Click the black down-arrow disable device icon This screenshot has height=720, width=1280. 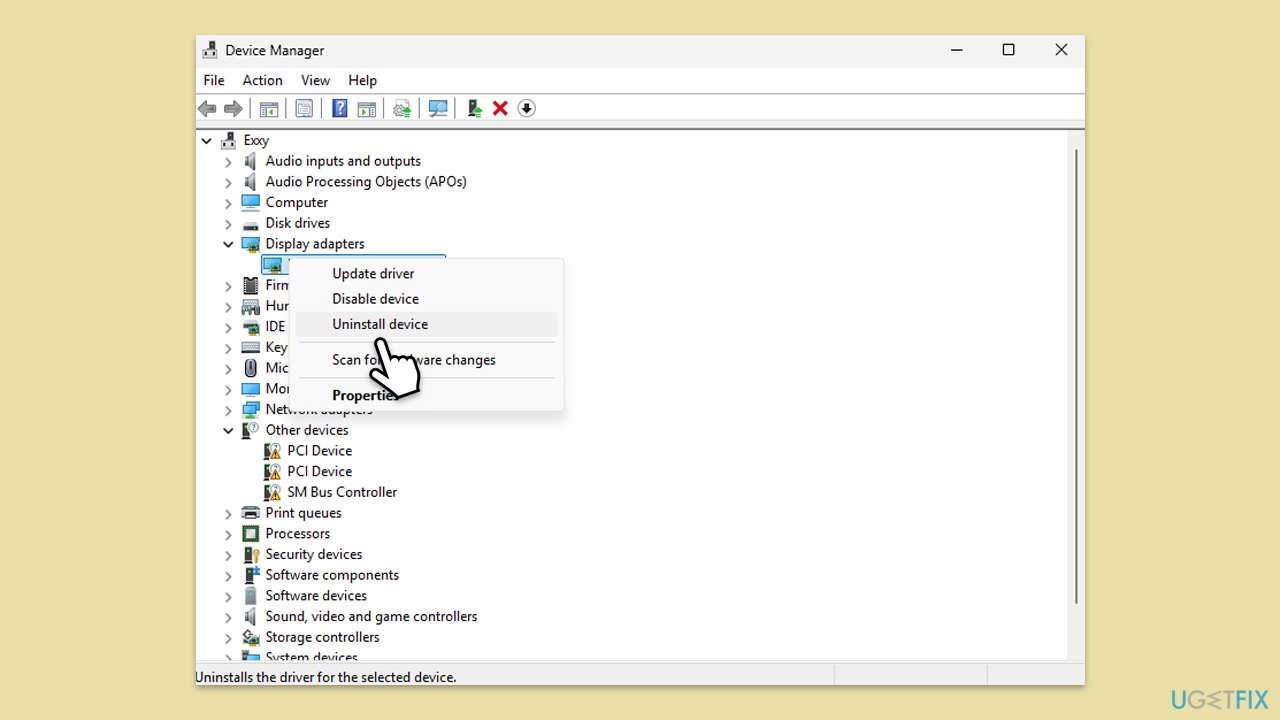(x=527, y=108)
